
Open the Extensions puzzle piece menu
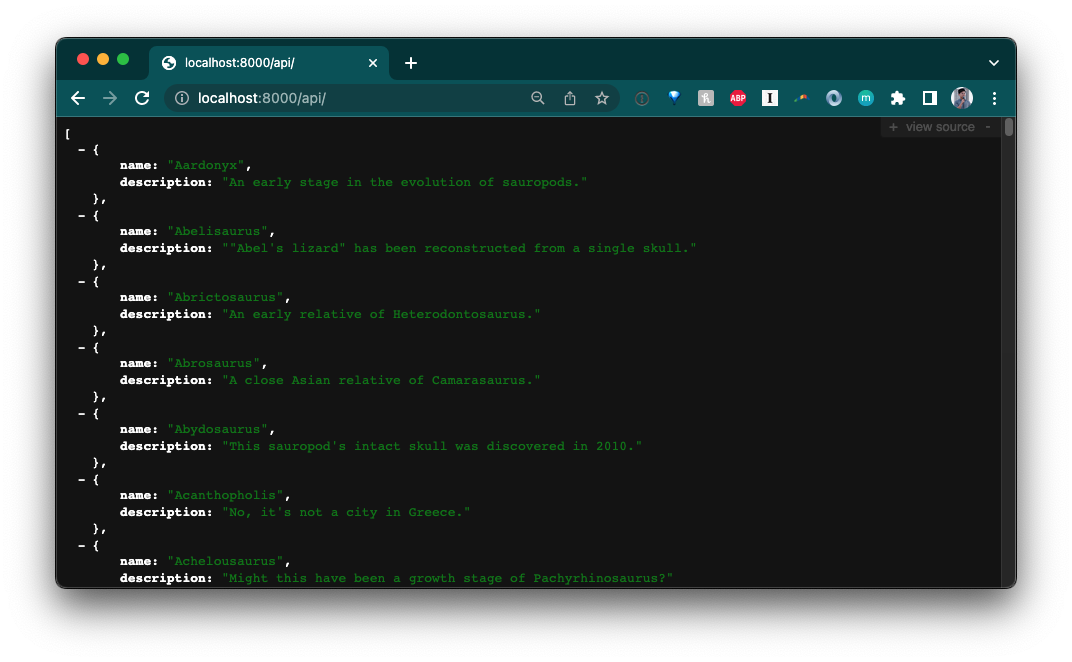pyautogui.click(x=897, y=98)
